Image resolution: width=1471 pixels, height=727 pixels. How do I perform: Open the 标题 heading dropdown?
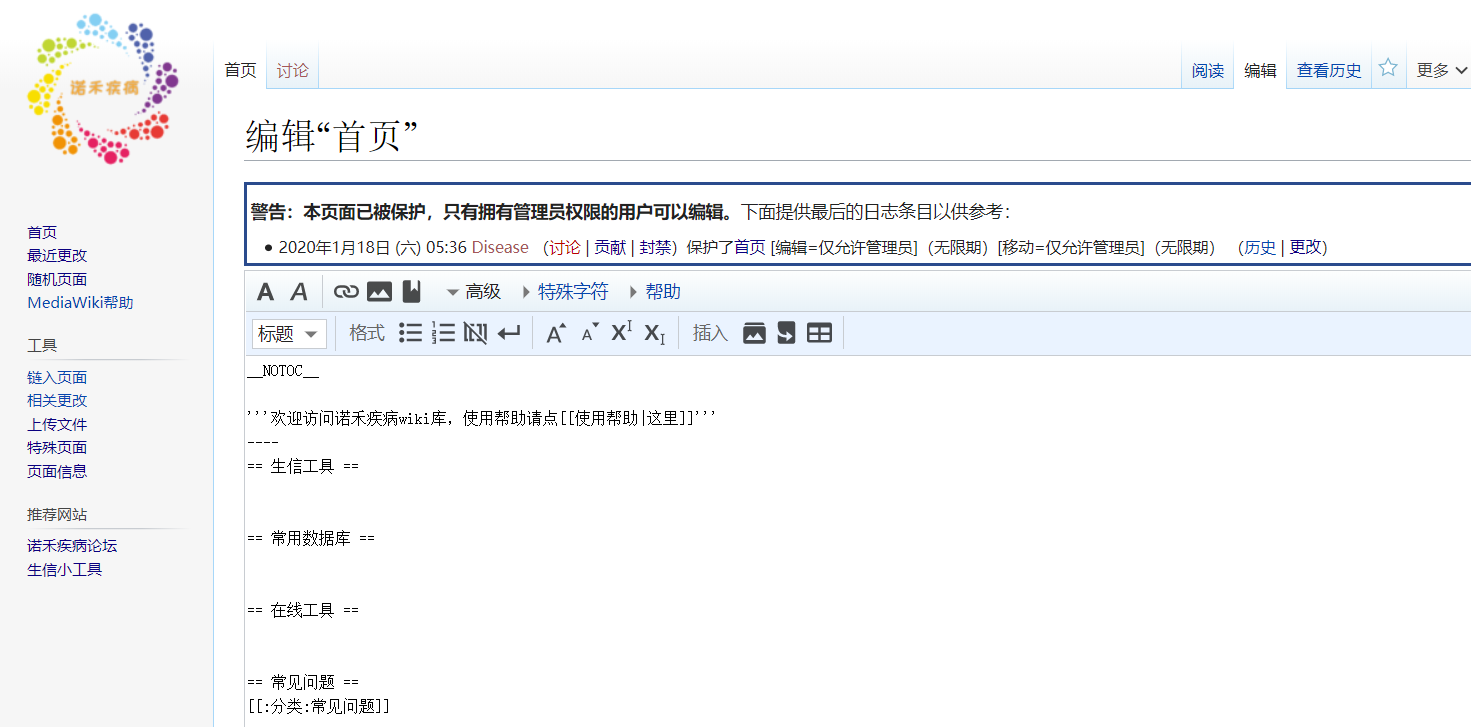click(x=289, y=333)
